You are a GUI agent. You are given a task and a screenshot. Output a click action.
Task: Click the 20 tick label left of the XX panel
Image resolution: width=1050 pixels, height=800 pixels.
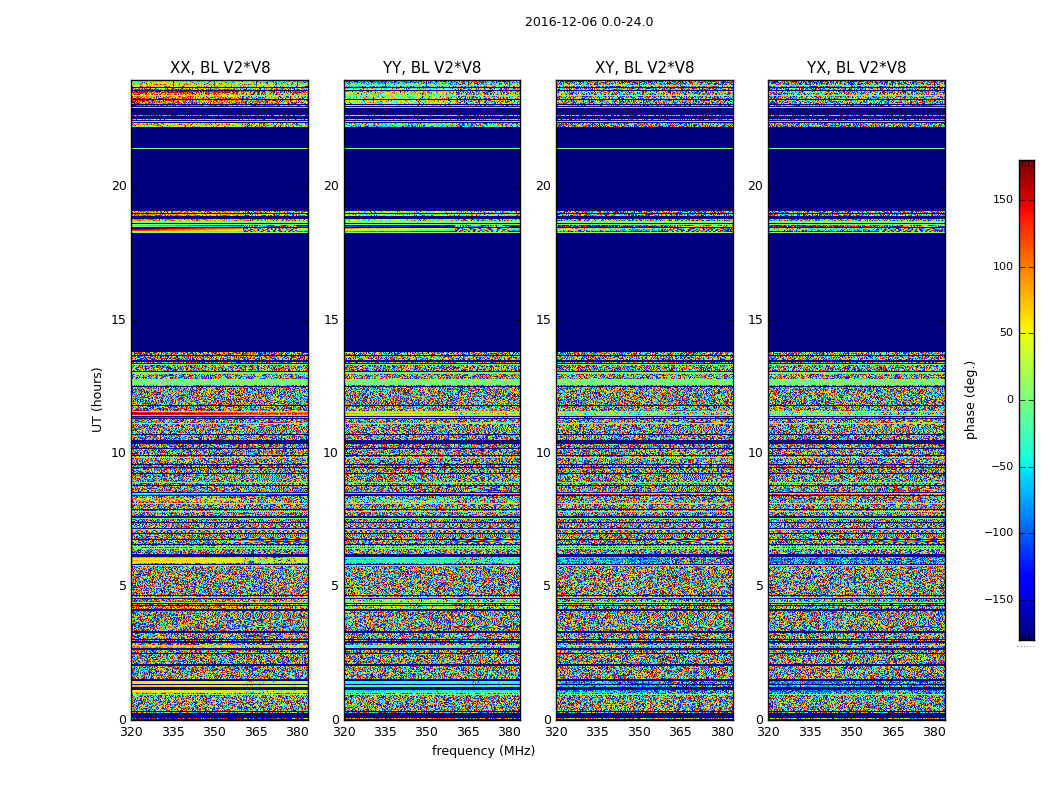(x=119, y=186)
